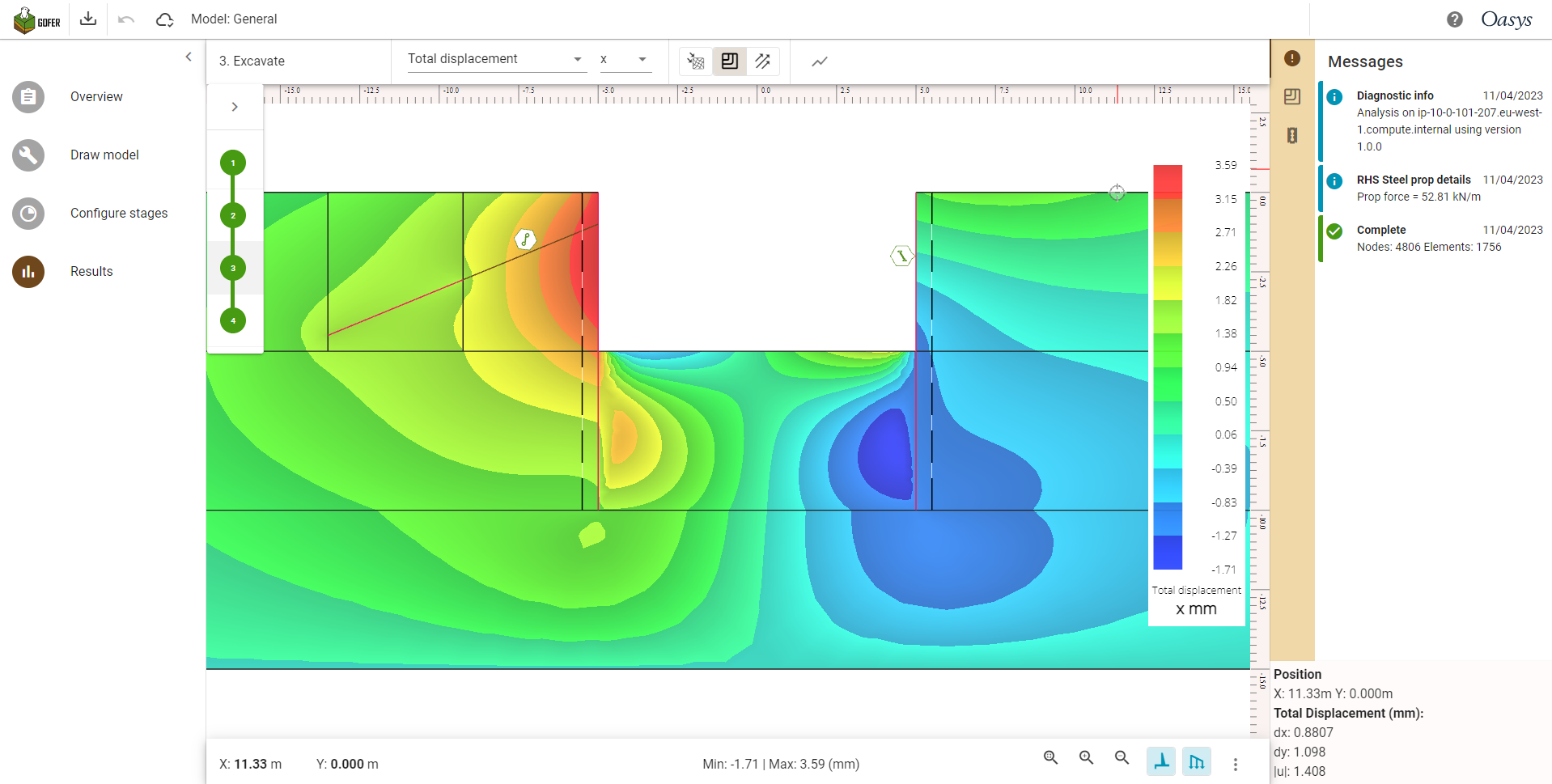
Task: Open the messages alert icon in side strip
Action: tap(1292, 58)
